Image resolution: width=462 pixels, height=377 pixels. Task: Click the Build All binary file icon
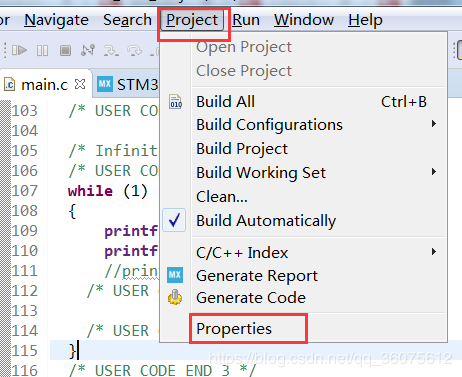(x=175, y=102)
